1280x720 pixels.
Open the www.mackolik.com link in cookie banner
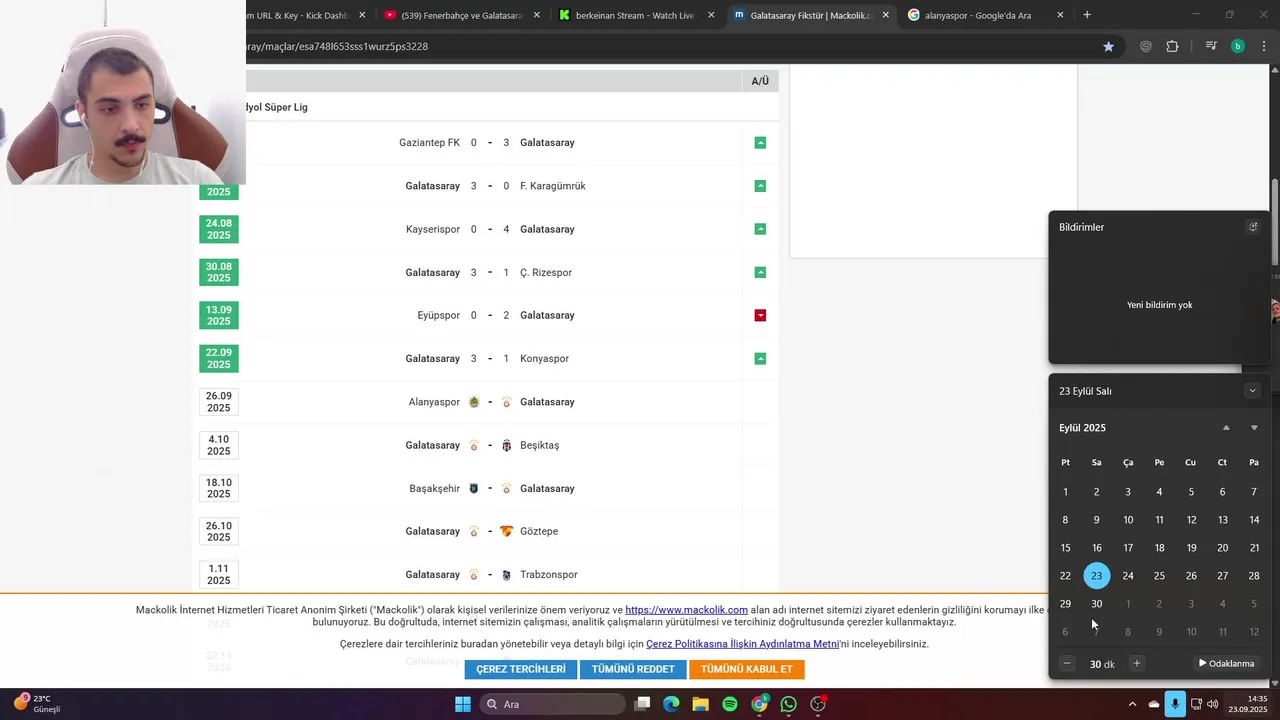pos(686,610)
